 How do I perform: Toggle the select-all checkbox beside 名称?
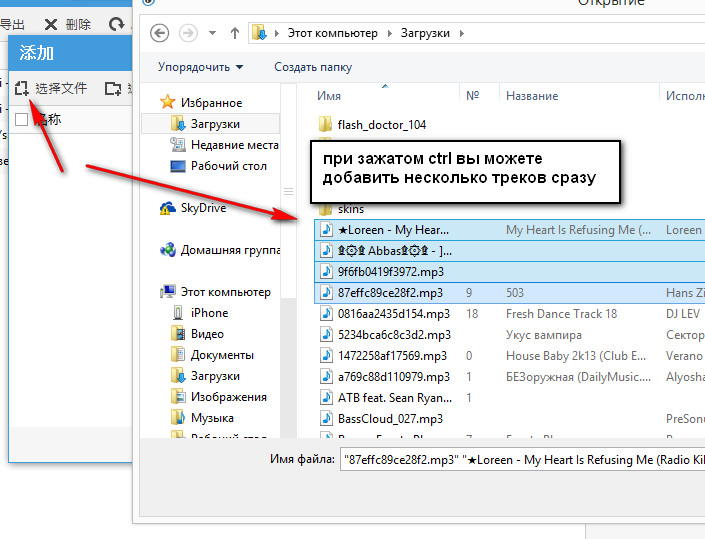point(22,120)
